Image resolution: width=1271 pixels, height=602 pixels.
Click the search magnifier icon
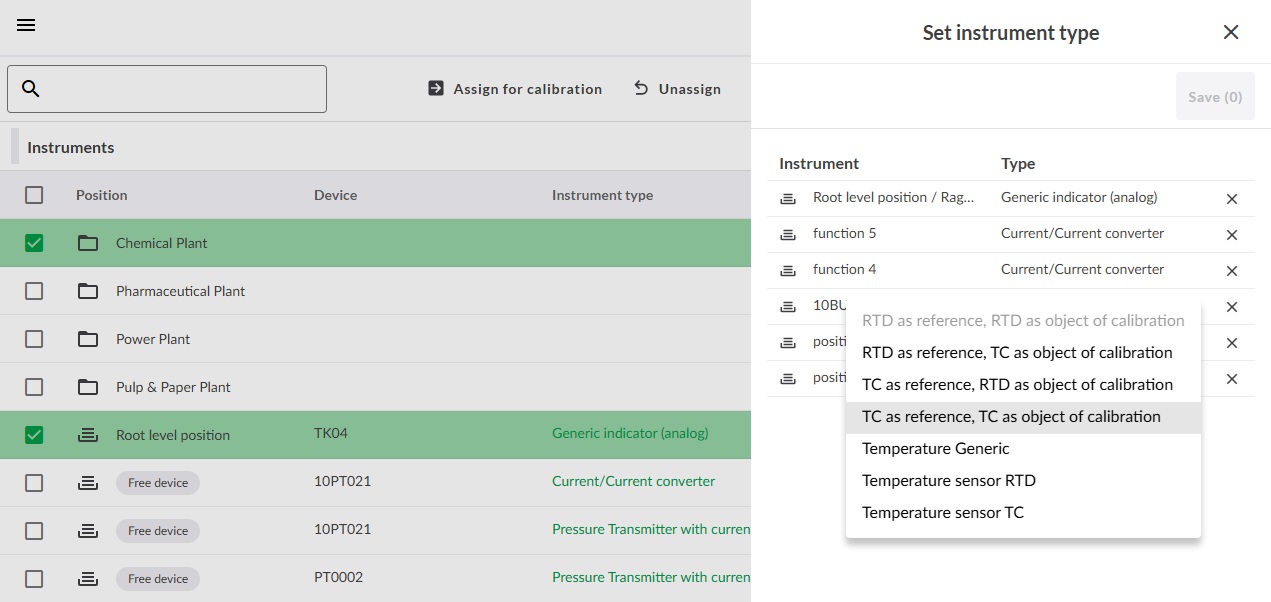pyautogui.click(x=31, y=89)
